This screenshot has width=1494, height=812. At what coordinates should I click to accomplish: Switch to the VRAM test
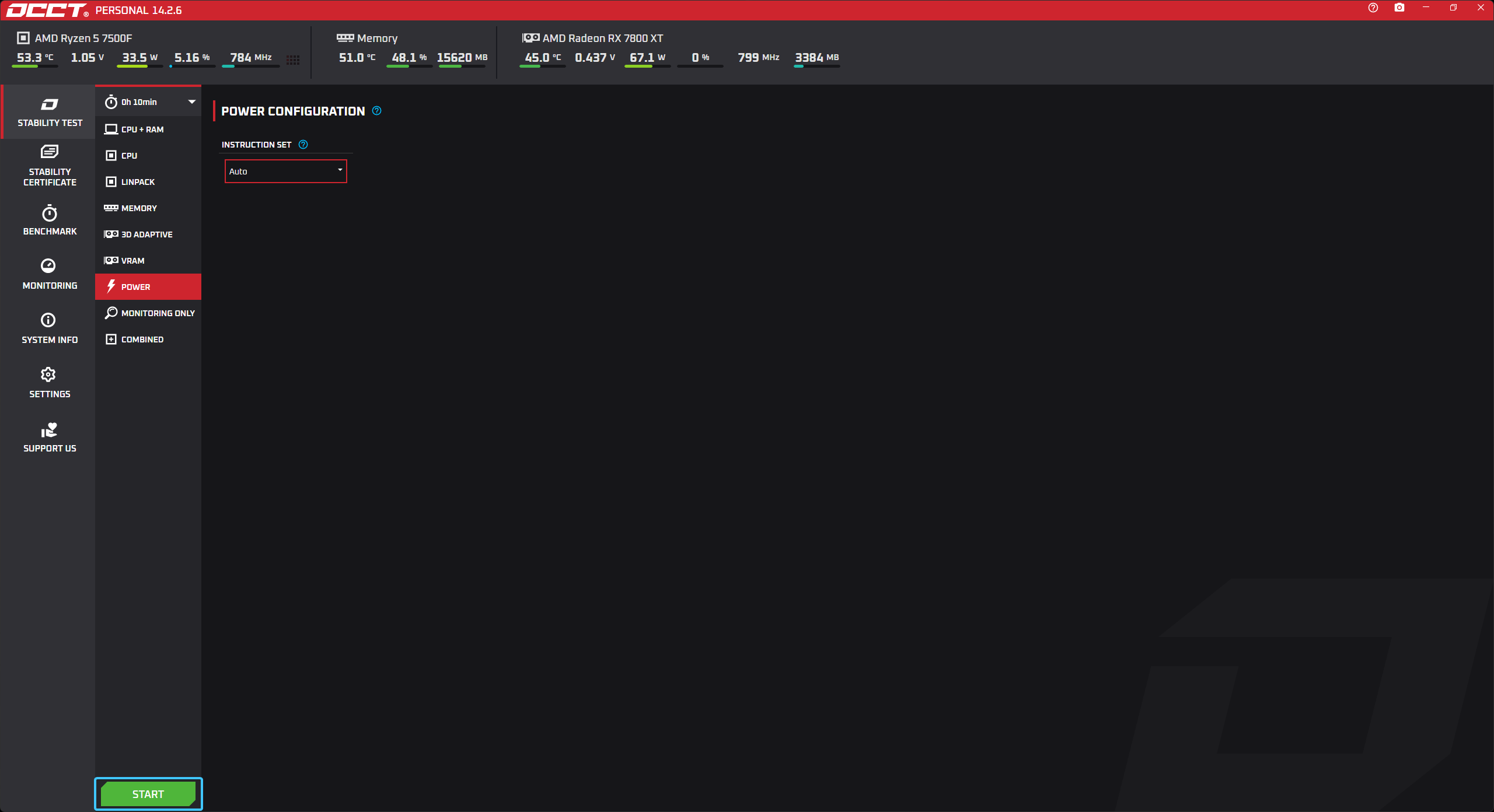(132, 261)
